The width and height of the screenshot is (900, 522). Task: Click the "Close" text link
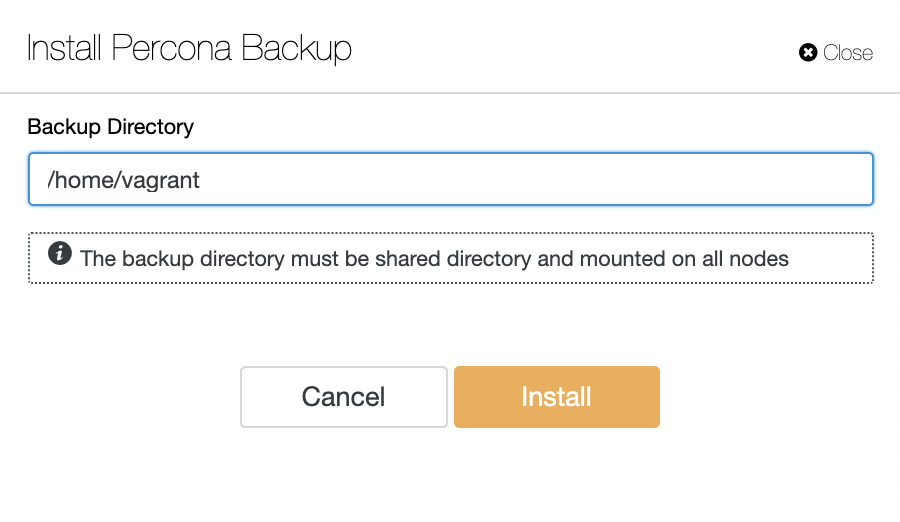(848, 53)
